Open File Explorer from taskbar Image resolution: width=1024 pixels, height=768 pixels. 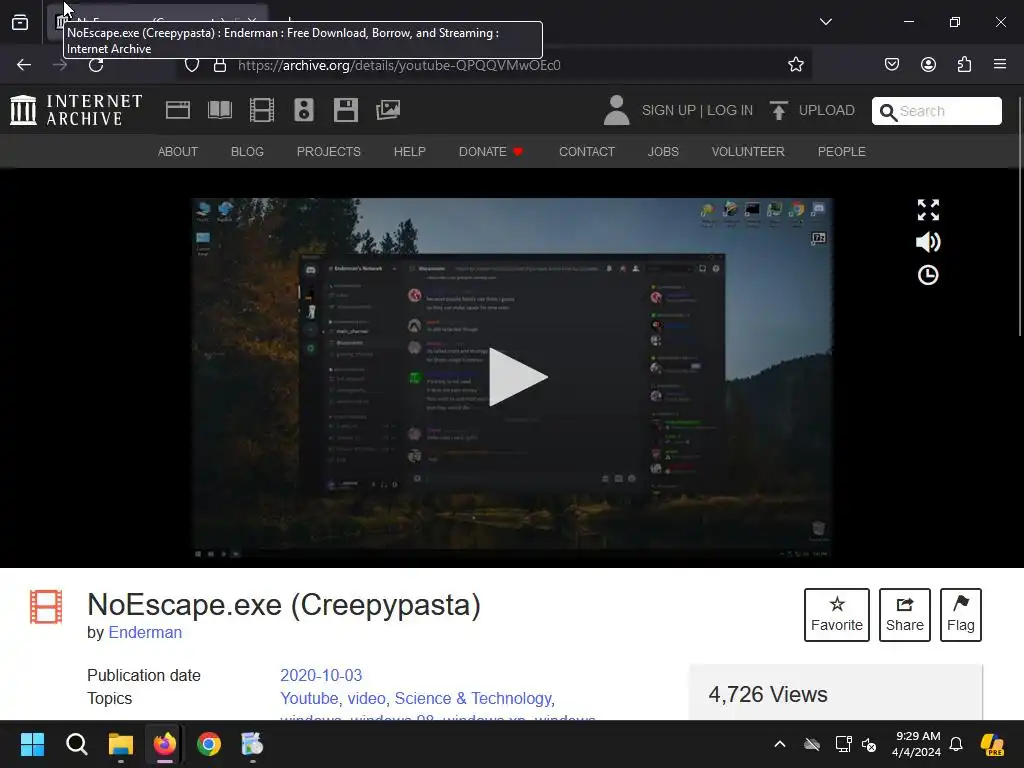pyautogui.click(x=121, y=744)
